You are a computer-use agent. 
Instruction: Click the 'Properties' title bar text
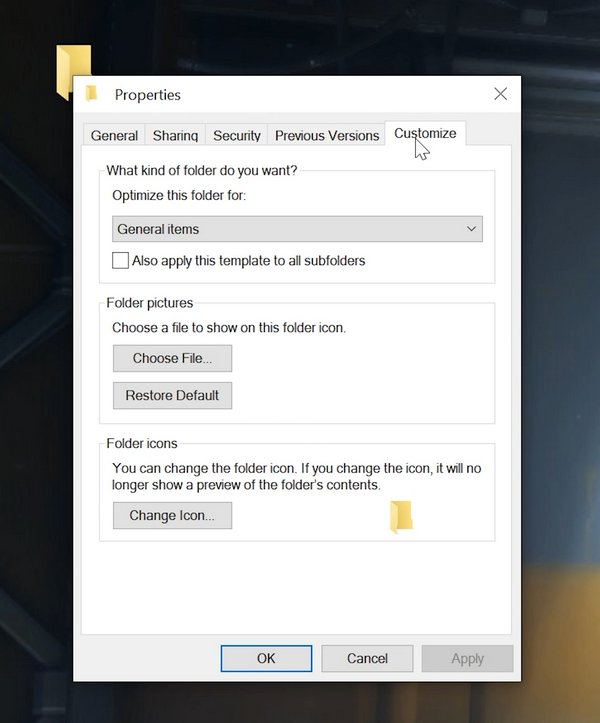pos(148,95)
